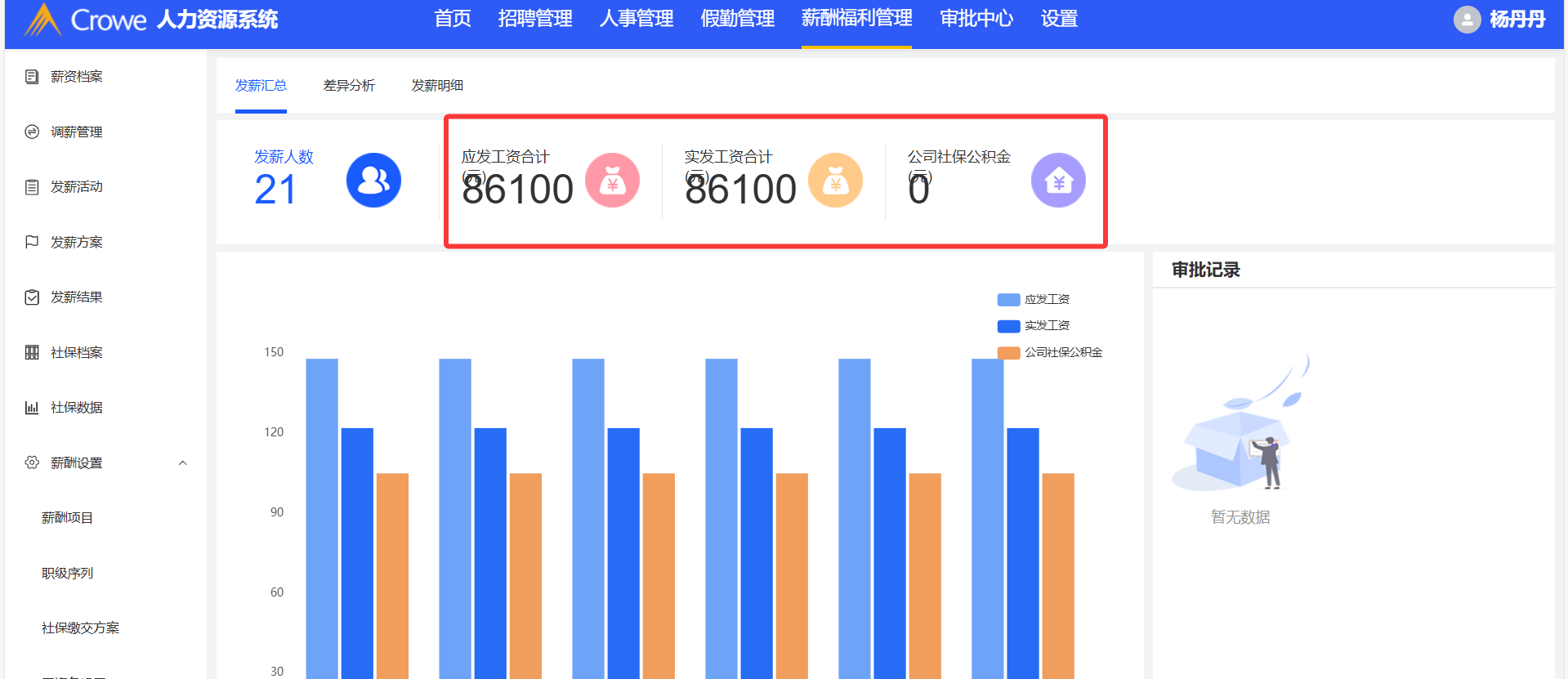The image size is (1568, 679).
Task: Click the blue 发薪人数 people icon
Action: [373, 181]
